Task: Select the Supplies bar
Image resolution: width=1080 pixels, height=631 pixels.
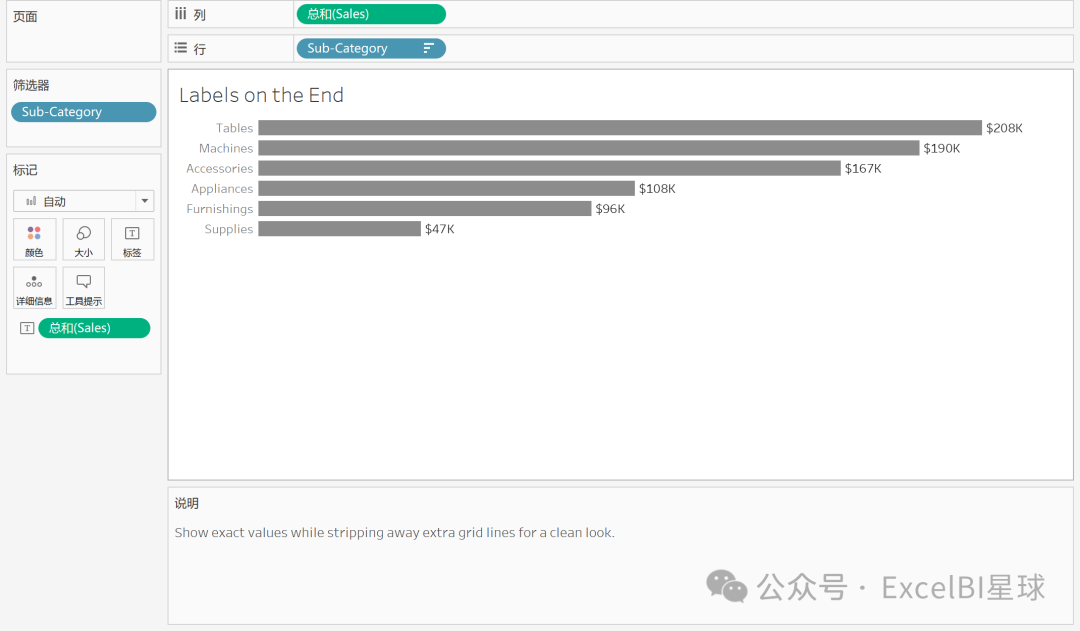Action: (339, 229)
